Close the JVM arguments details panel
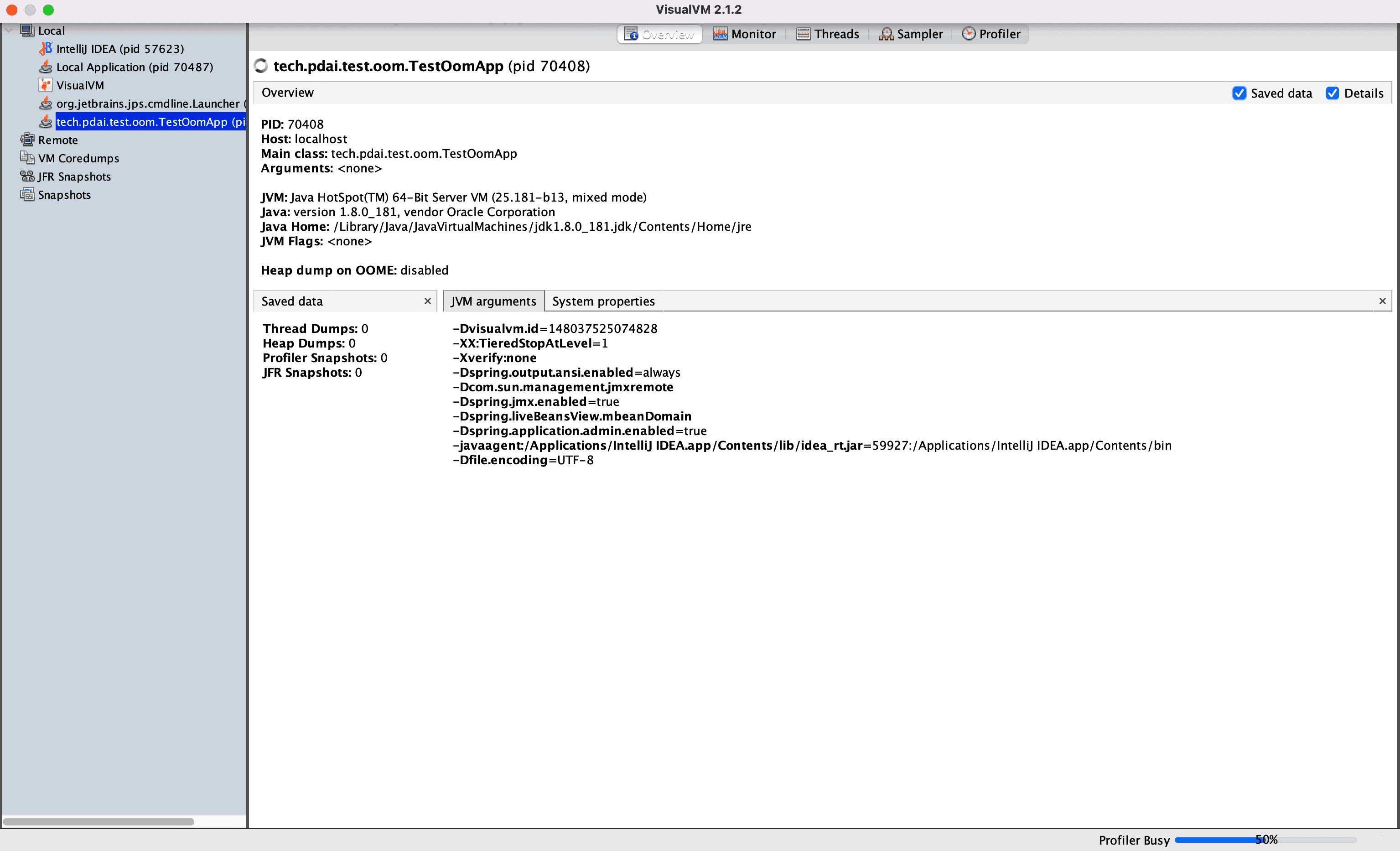The image size is (1400, 851). point(1382,301)
